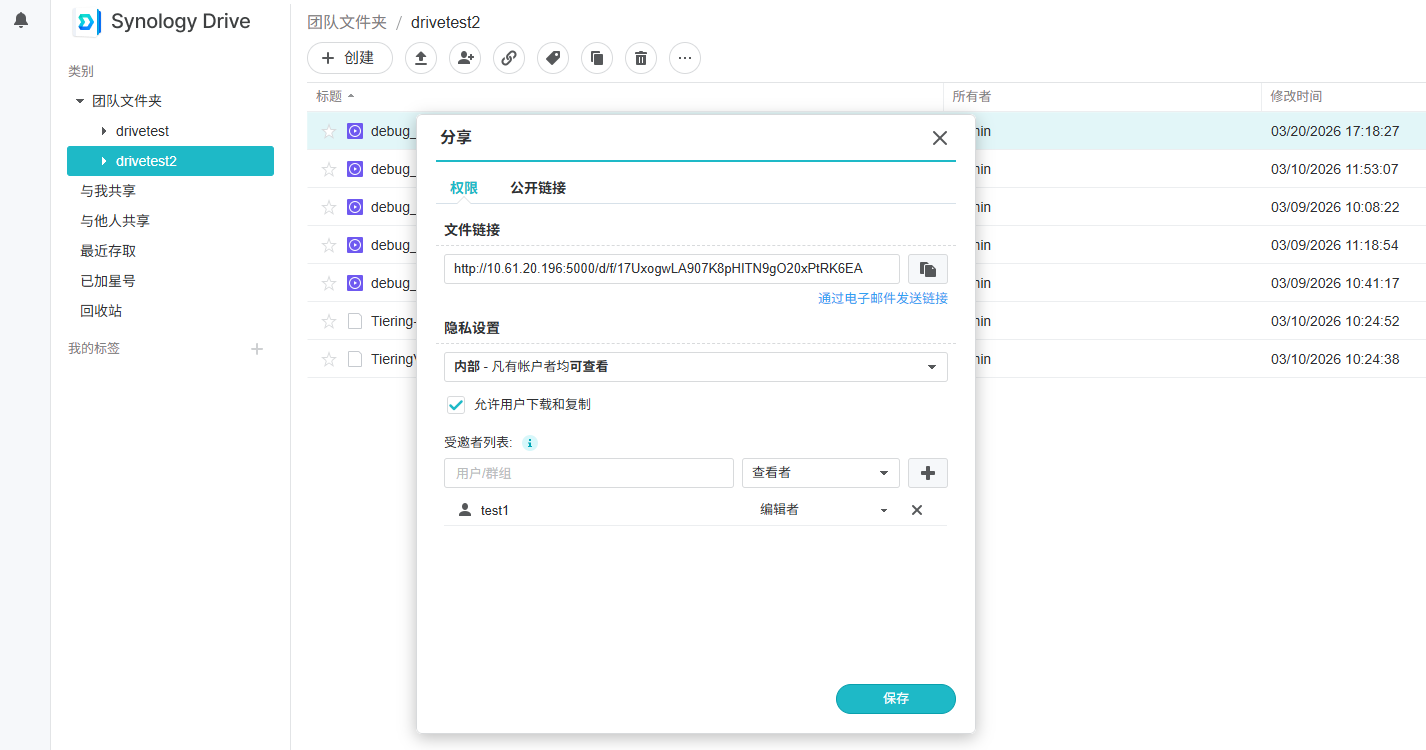The image size is (1426, 750).
Task: Click the 用户/群组 input field
Action: click(588, 473)
